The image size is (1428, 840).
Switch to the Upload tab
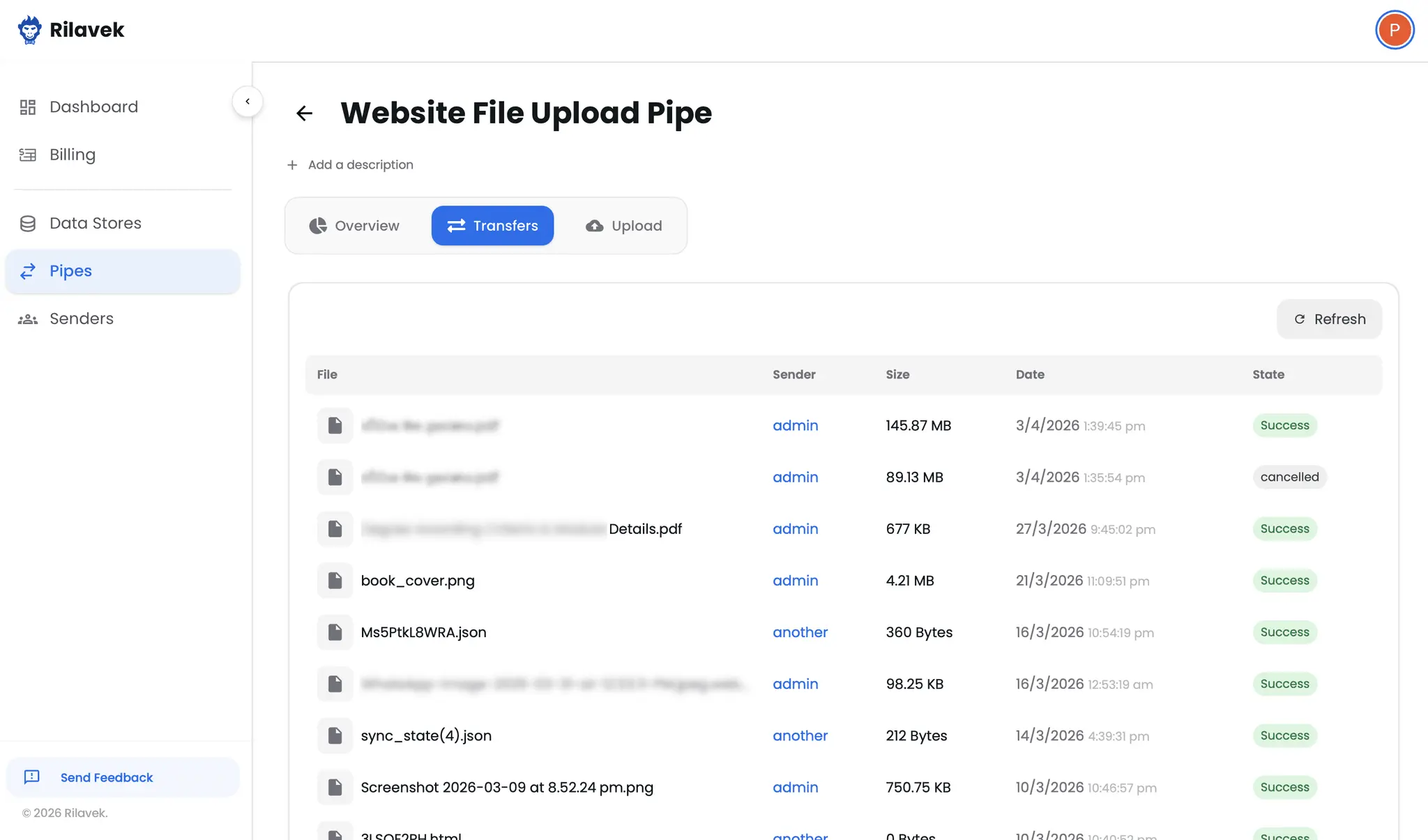(624, 226)
